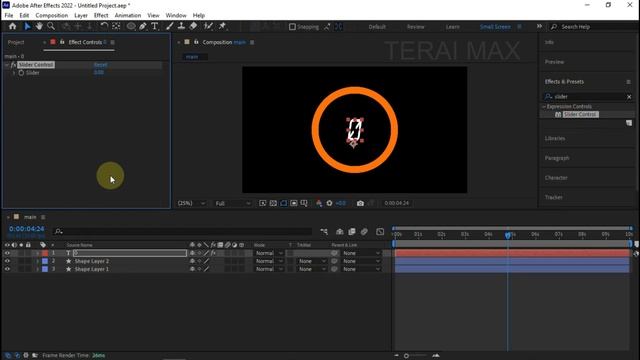The height and width of the screenshot is (360, 640).
Task: Expand Shape Layer 2 properties
Action: [37, 261]
